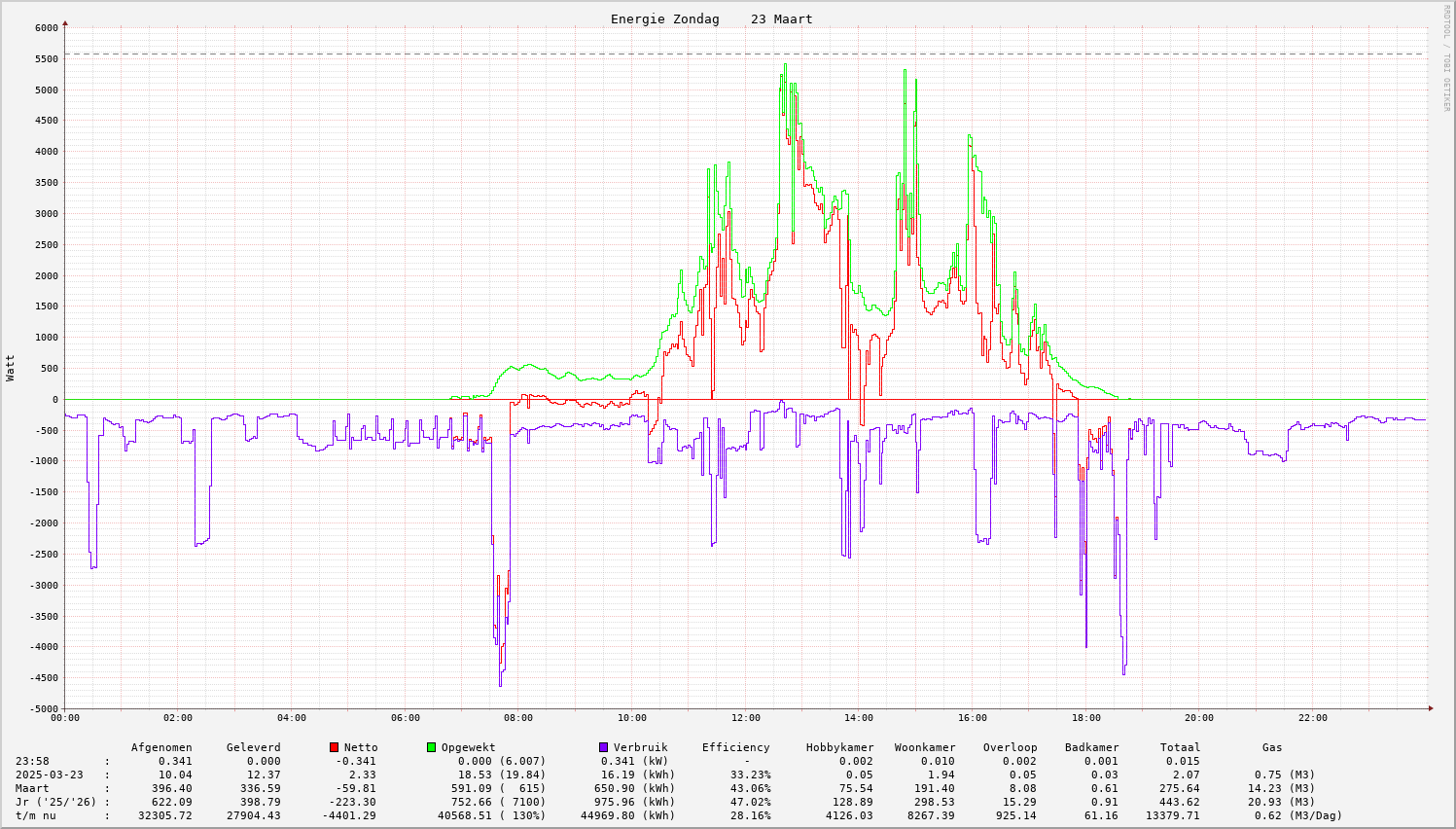
Task: Click the t/m nu row label
Action: point(36,815)
